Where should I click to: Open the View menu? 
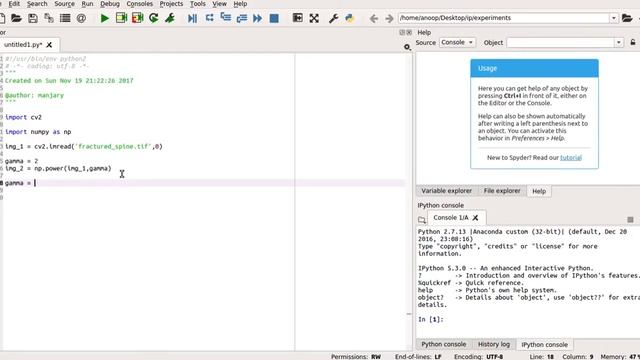click(219, 4)
